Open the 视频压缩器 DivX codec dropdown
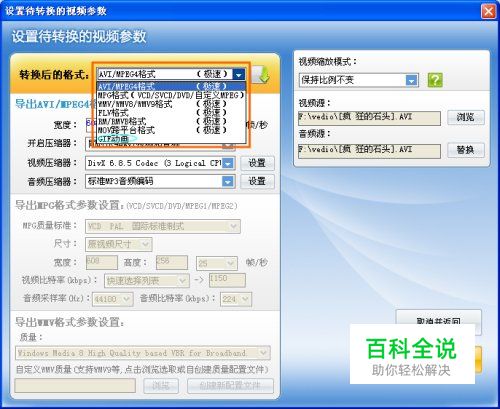500x409 pixels. tap(160, 163)
